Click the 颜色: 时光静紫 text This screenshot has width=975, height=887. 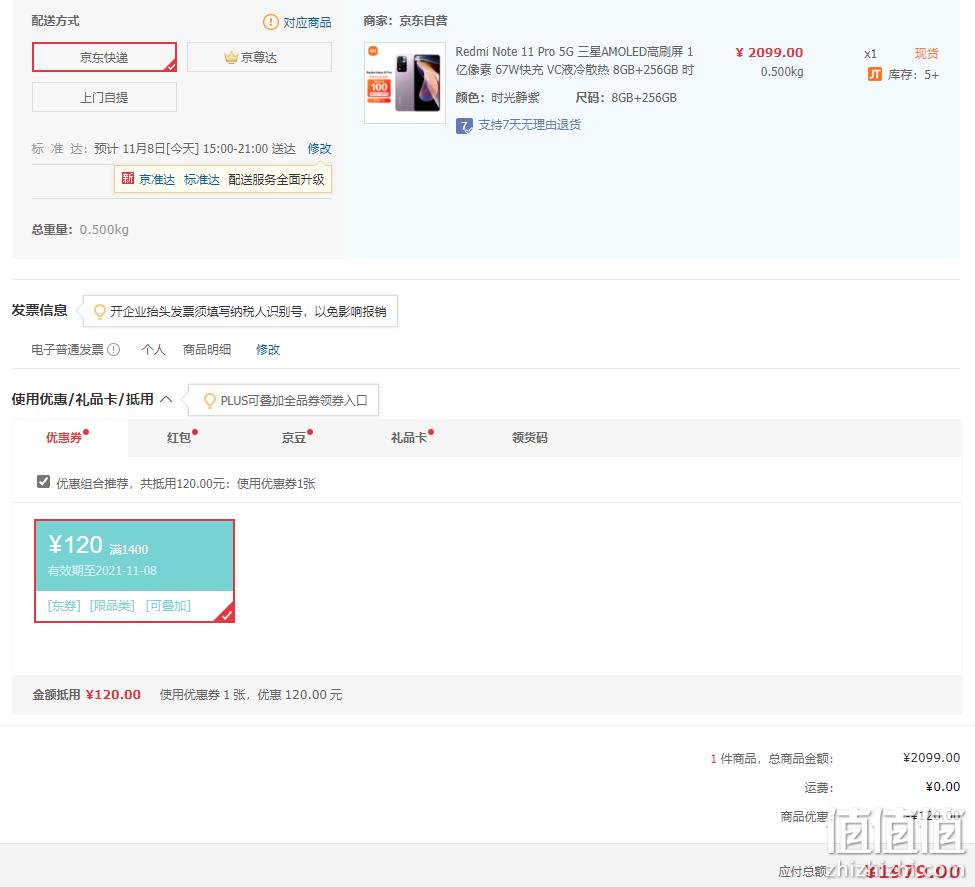(x=497, y=98)
